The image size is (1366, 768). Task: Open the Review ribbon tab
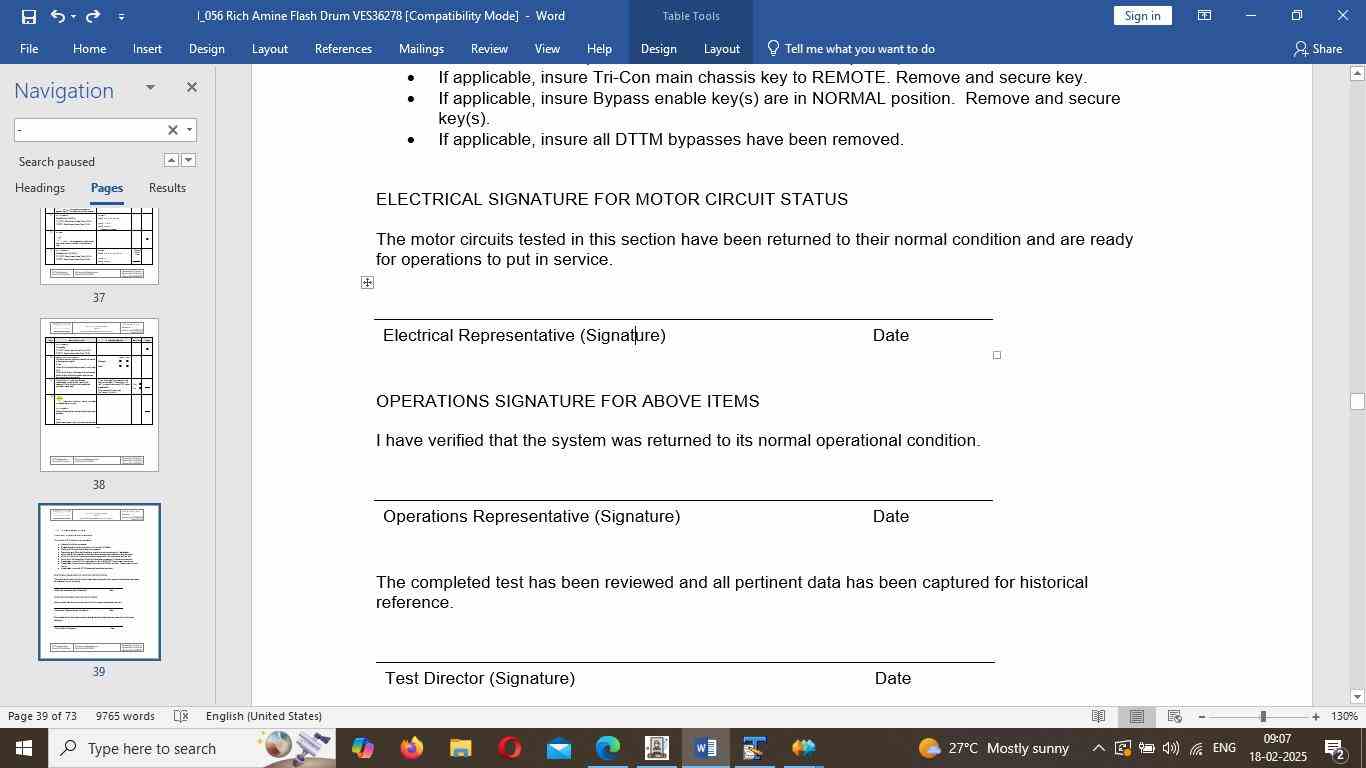point(489,48)
